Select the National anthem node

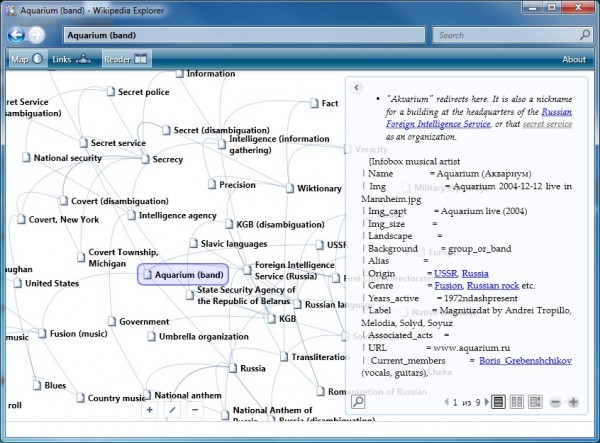(x=182, y=395)
